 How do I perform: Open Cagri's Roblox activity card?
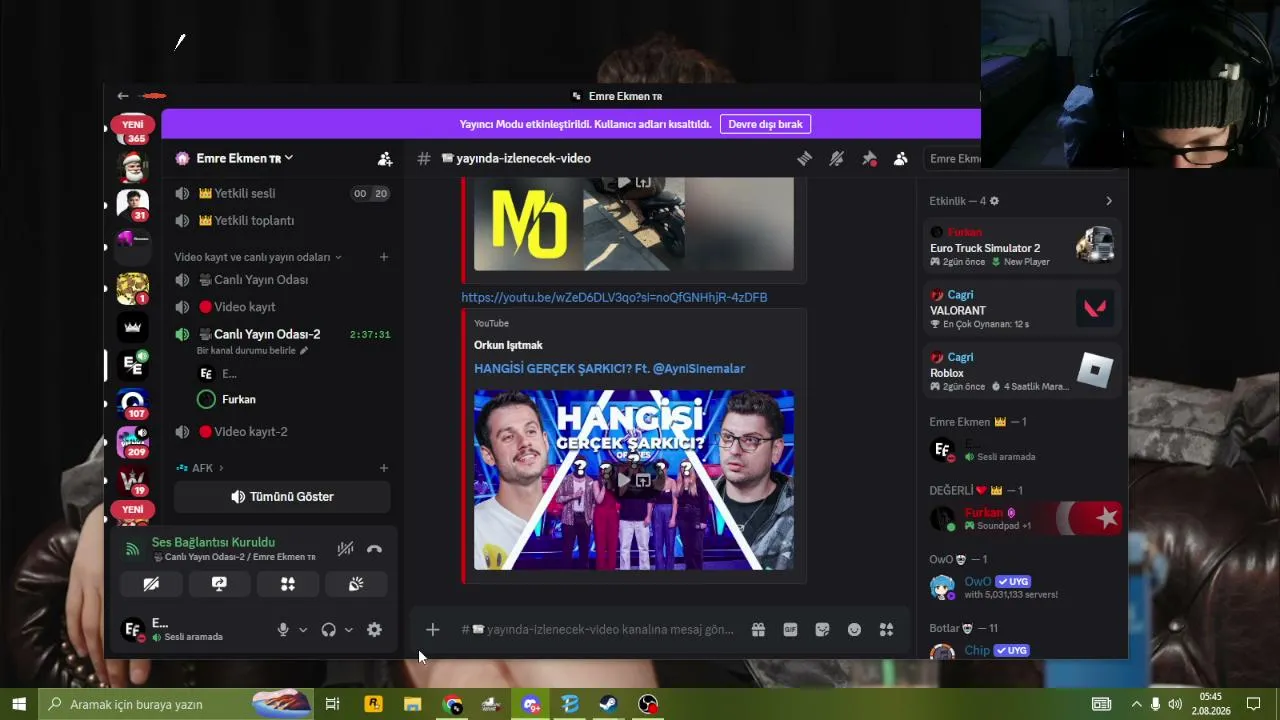click(x=1022, y=371)
